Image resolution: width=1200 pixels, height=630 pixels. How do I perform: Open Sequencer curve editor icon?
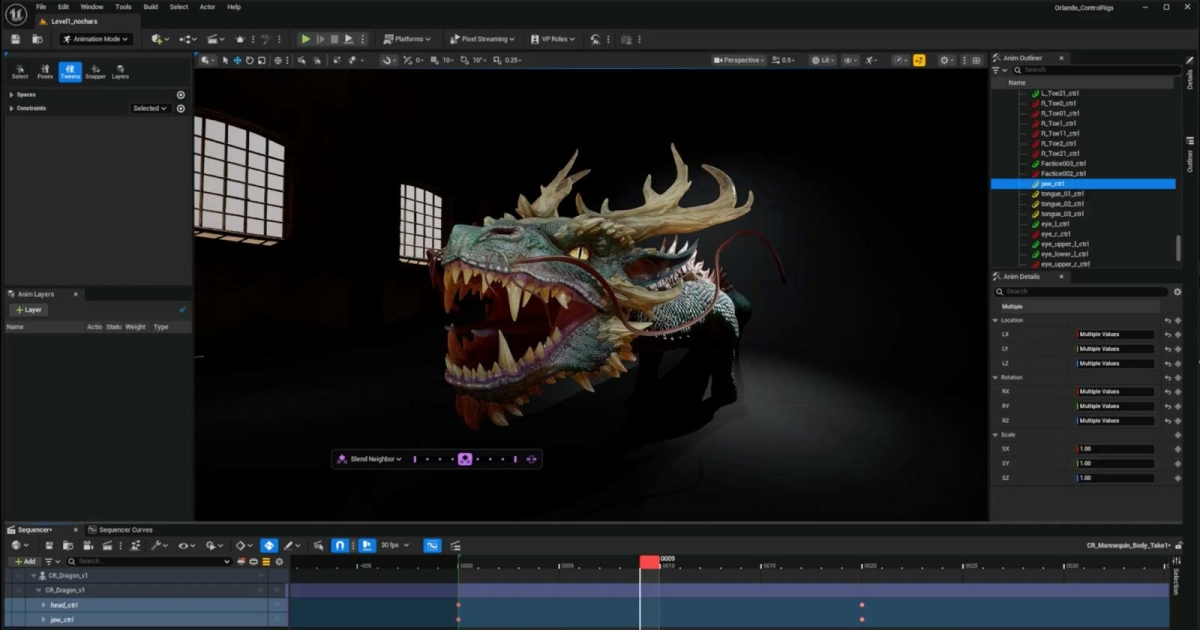[432, 546]
